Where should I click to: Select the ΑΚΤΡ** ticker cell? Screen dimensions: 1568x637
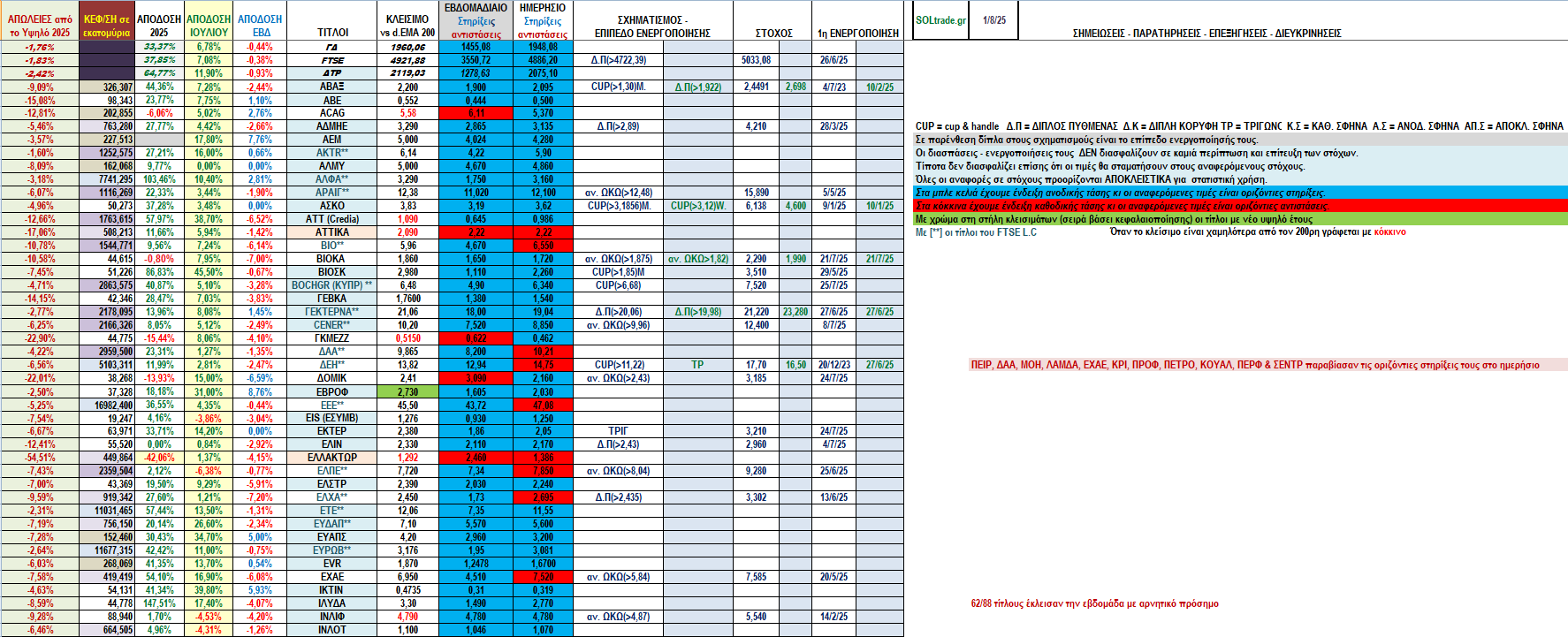[332, 153]
